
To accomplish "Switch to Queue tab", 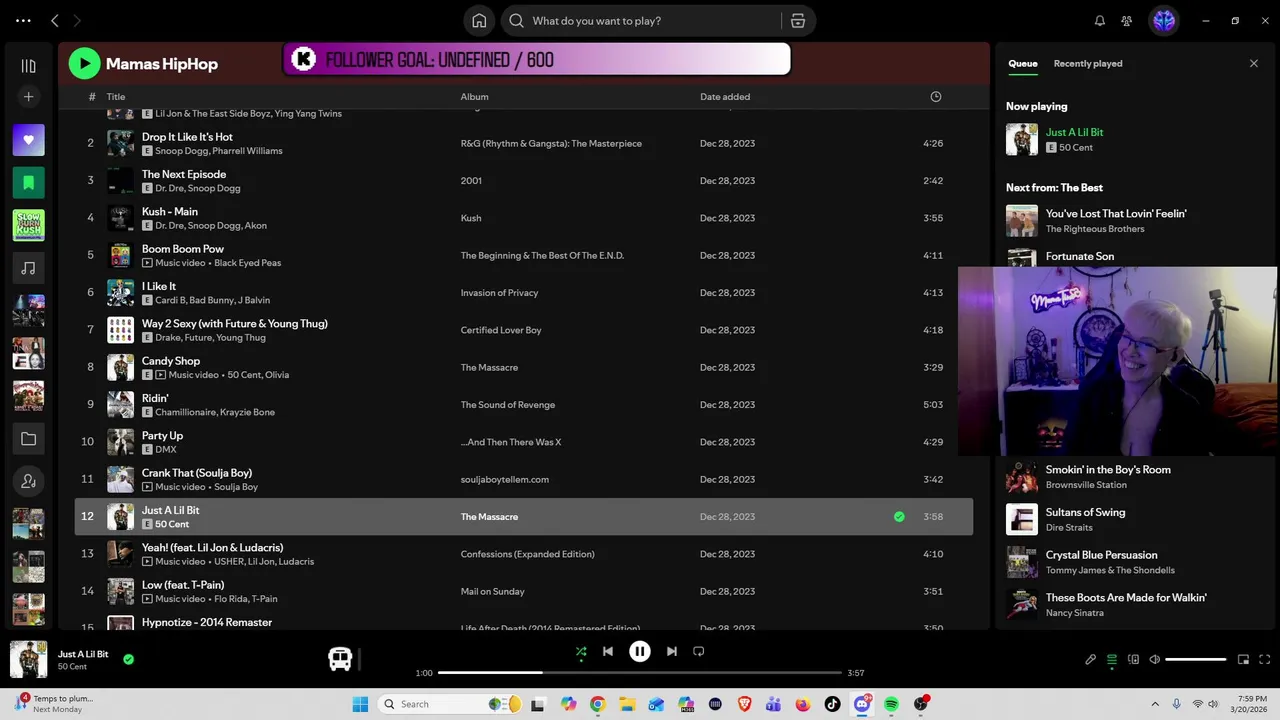I will pyautogui.click(x=1022, y=63).
